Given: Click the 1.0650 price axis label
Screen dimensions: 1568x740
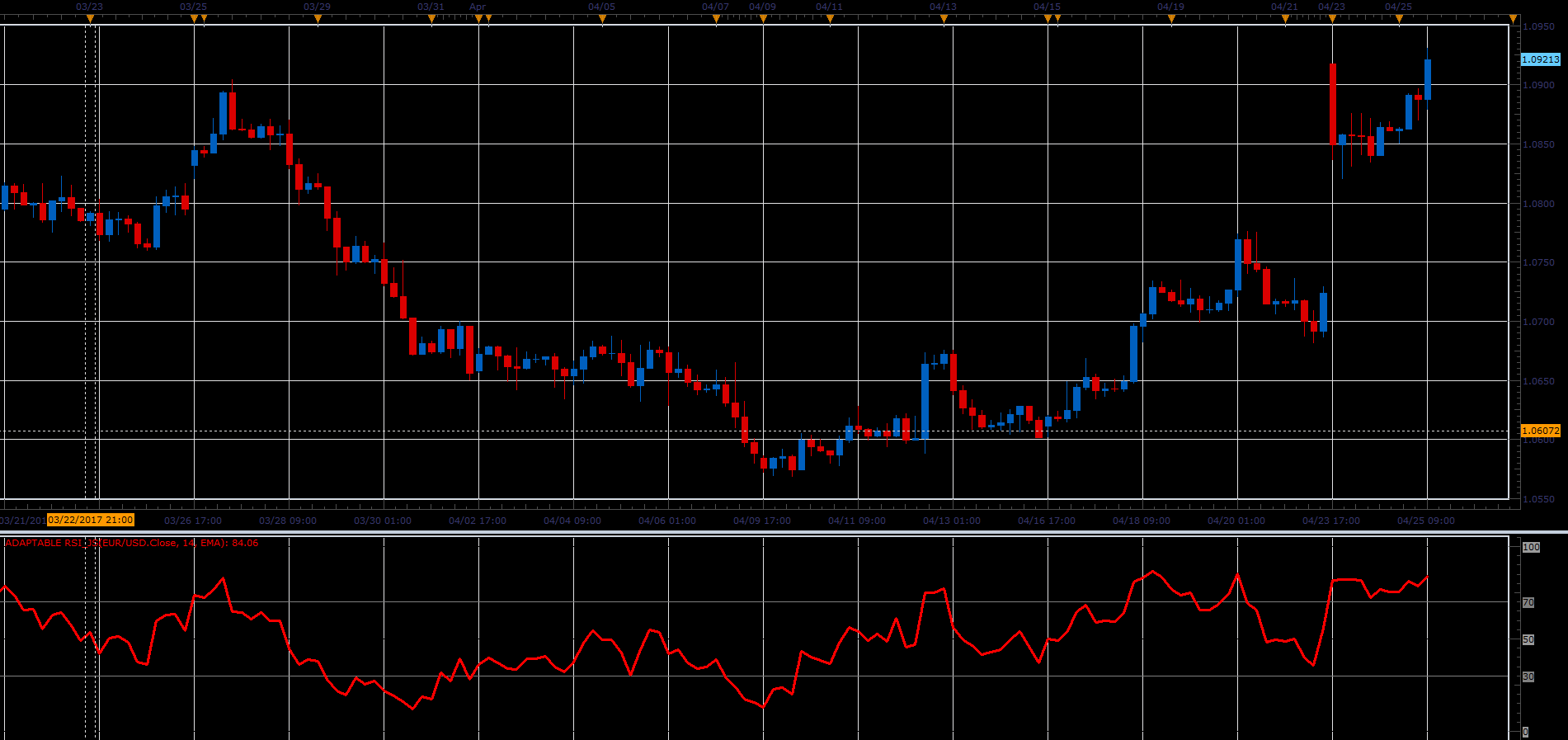Looking at the screenshot, I should (x=1539, y=381).
